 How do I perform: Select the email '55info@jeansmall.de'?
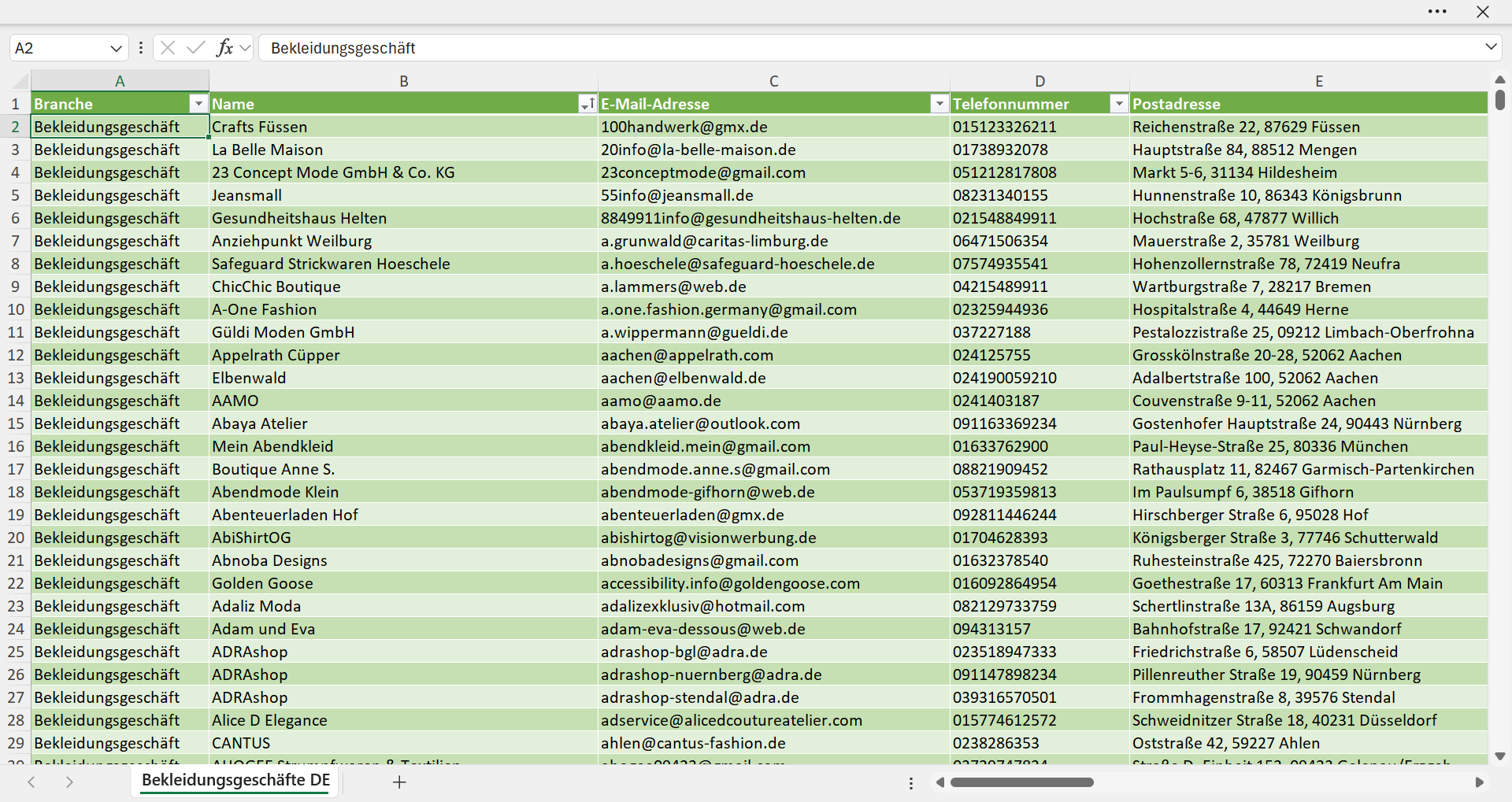point(774,195)
